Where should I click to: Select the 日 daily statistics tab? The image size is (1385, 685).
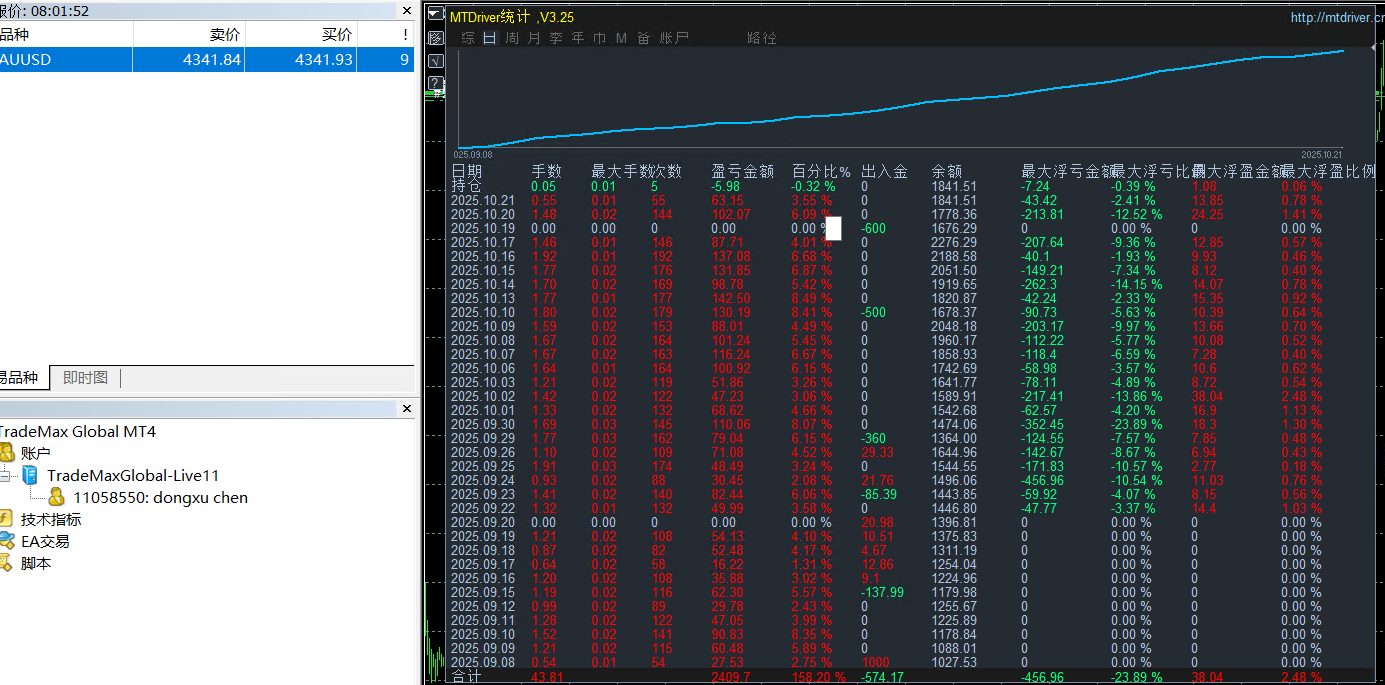click(489, 38)
